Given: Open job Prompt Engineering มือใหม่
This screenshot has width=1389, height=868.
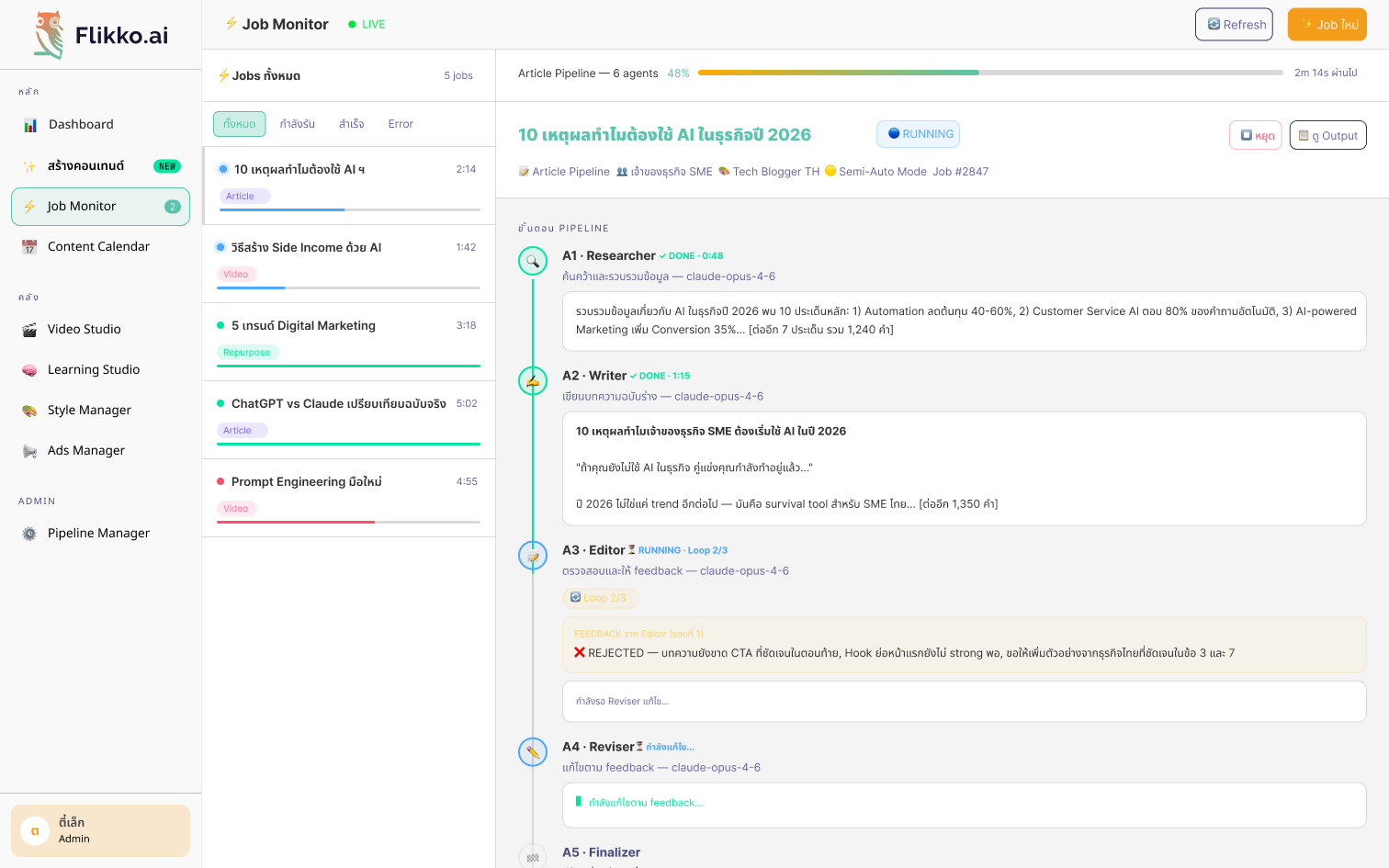Looking at the screenshot, I should point(348,498).
